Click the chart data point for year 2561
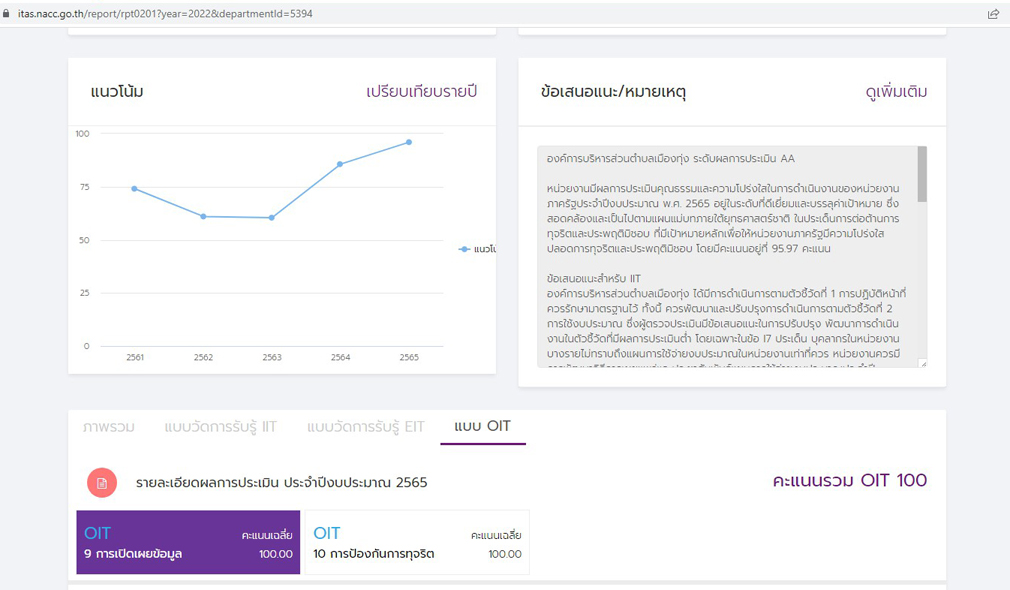The width and height of the screenshot is (1010, 590). tap(134, 188)
